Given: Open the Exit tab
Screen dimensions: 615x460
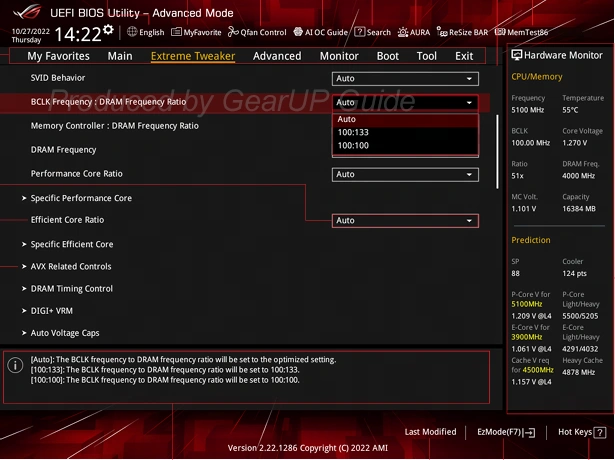Looking at the screenshot, I should (x=464, y=56).
